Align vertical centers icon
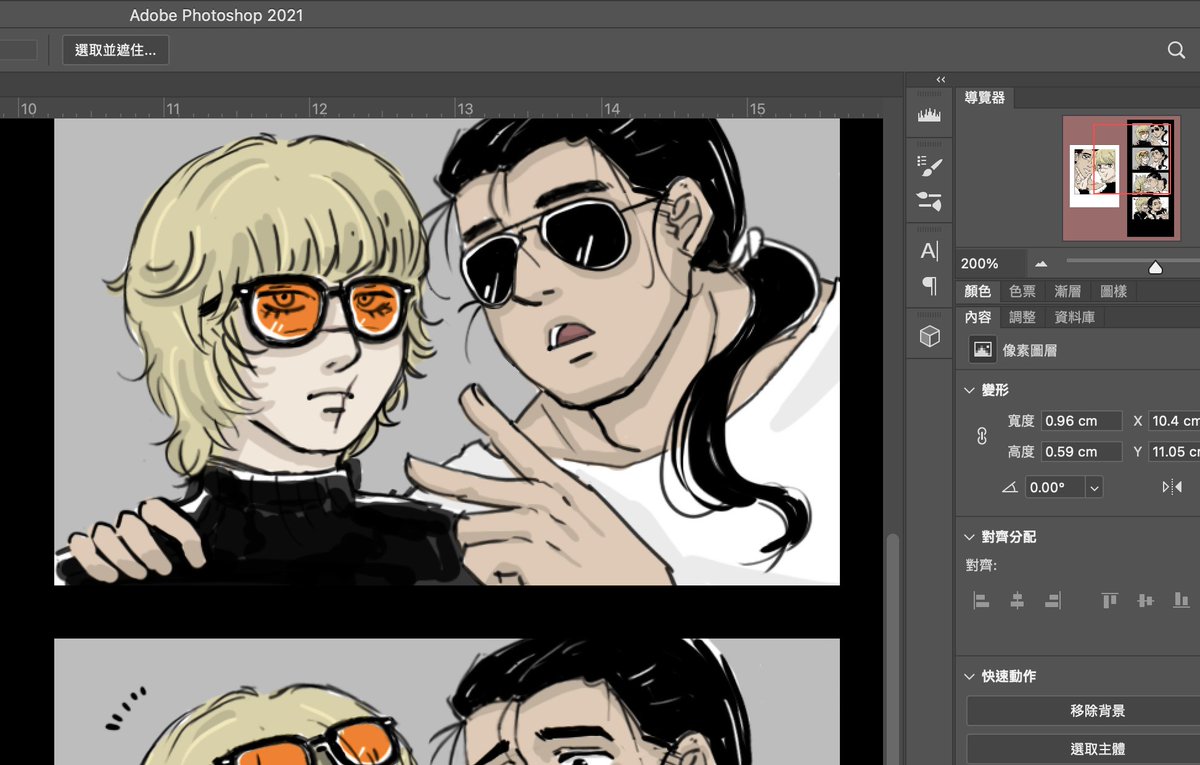Screen dimensions: 1200x765 point(1145,600)
